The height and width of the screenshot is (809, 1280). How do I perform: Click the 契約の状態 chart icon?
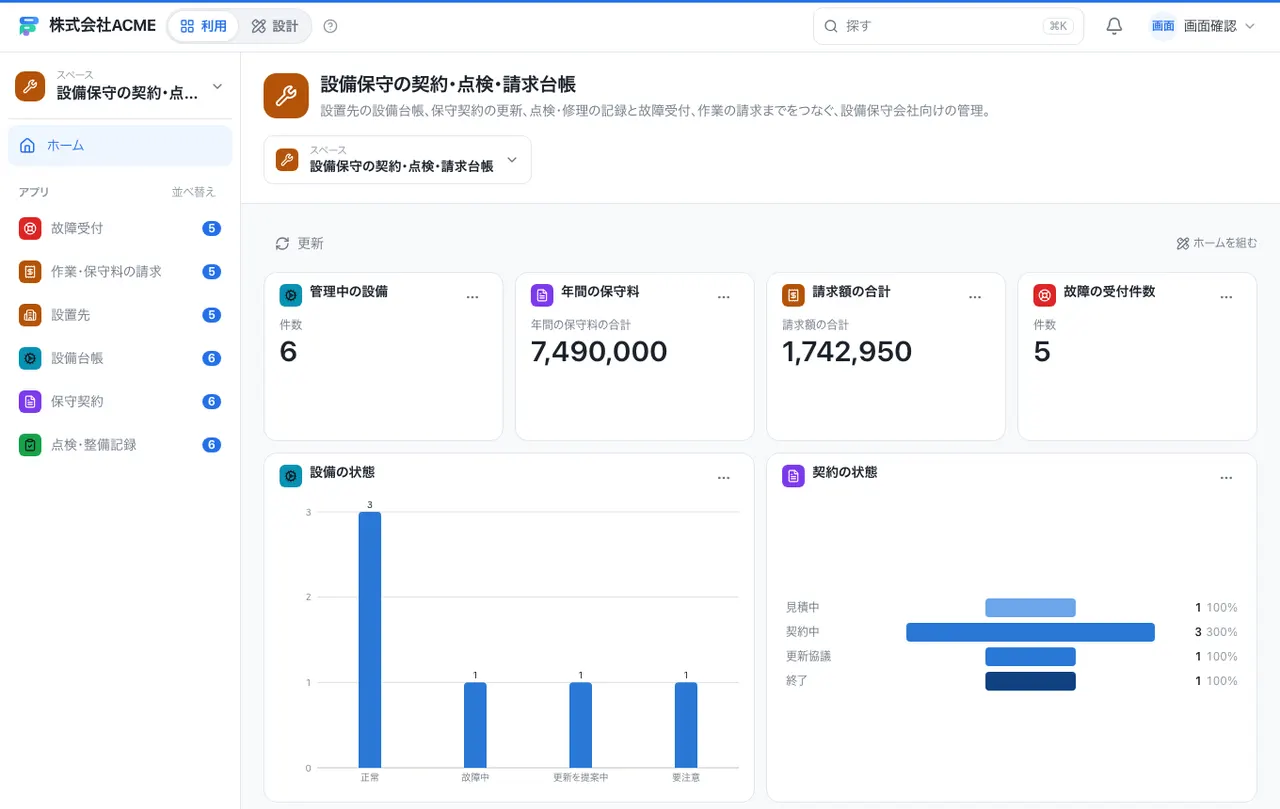[x=793, y=476]
